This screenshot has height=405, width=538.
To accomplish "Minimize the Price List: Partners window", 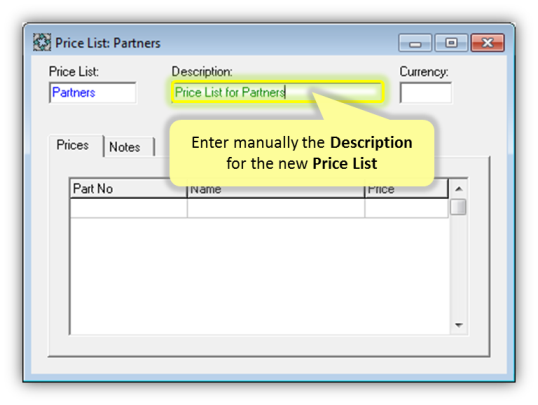I will click(x=415, y=43).
